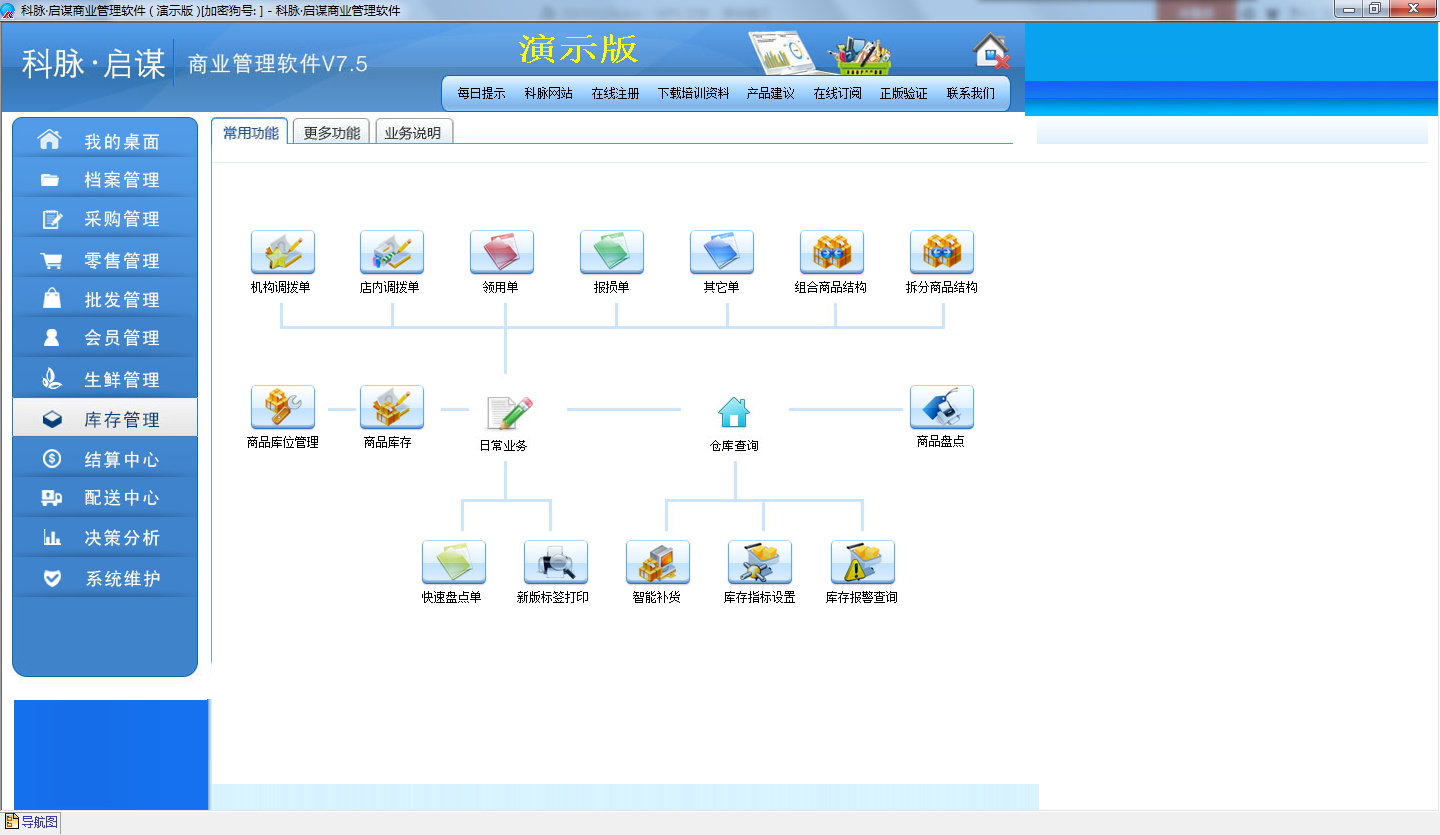Open 档案管理 in the sidebar

(x=105, y=180)
